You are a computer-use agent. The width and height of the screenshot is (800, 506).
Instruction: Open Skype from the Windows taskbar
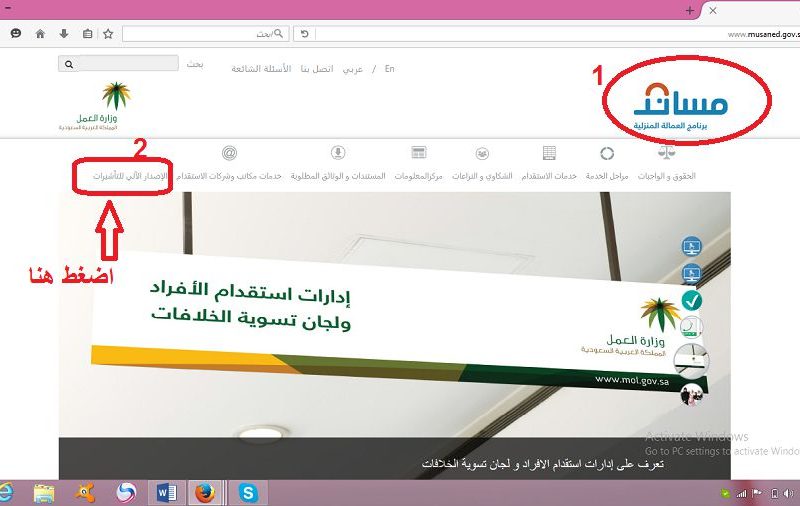(x=248, y=492)
